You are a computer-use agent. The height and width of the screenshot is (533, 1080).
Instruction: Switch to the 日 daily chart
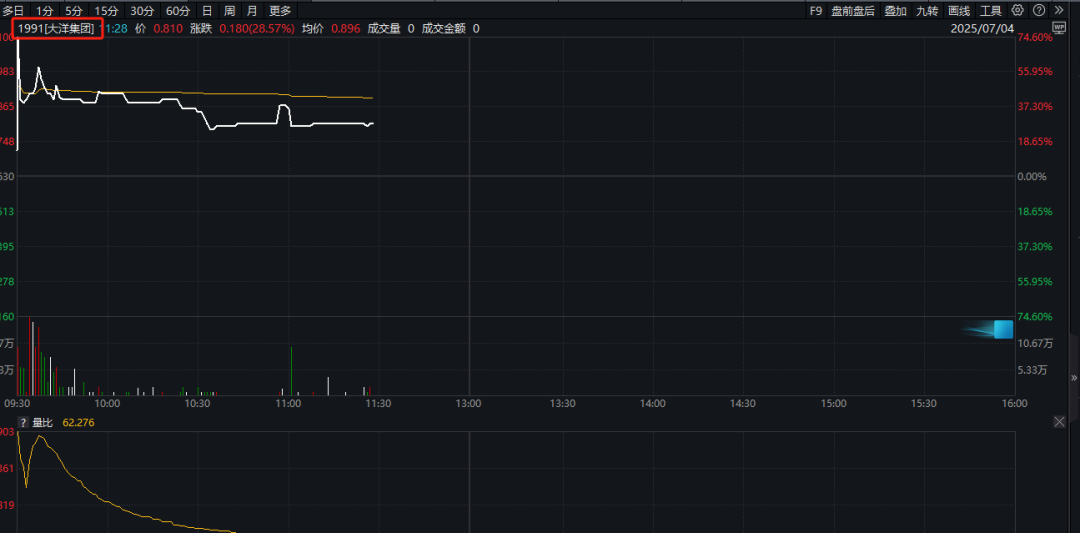[x=207, y=10]
